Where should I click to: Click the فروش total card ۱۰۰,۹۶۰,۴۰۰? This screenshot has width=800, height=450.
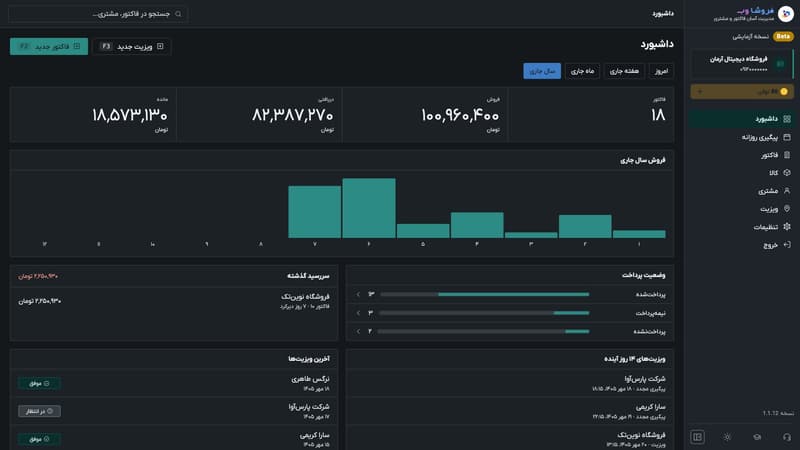[x=425, y=114]
